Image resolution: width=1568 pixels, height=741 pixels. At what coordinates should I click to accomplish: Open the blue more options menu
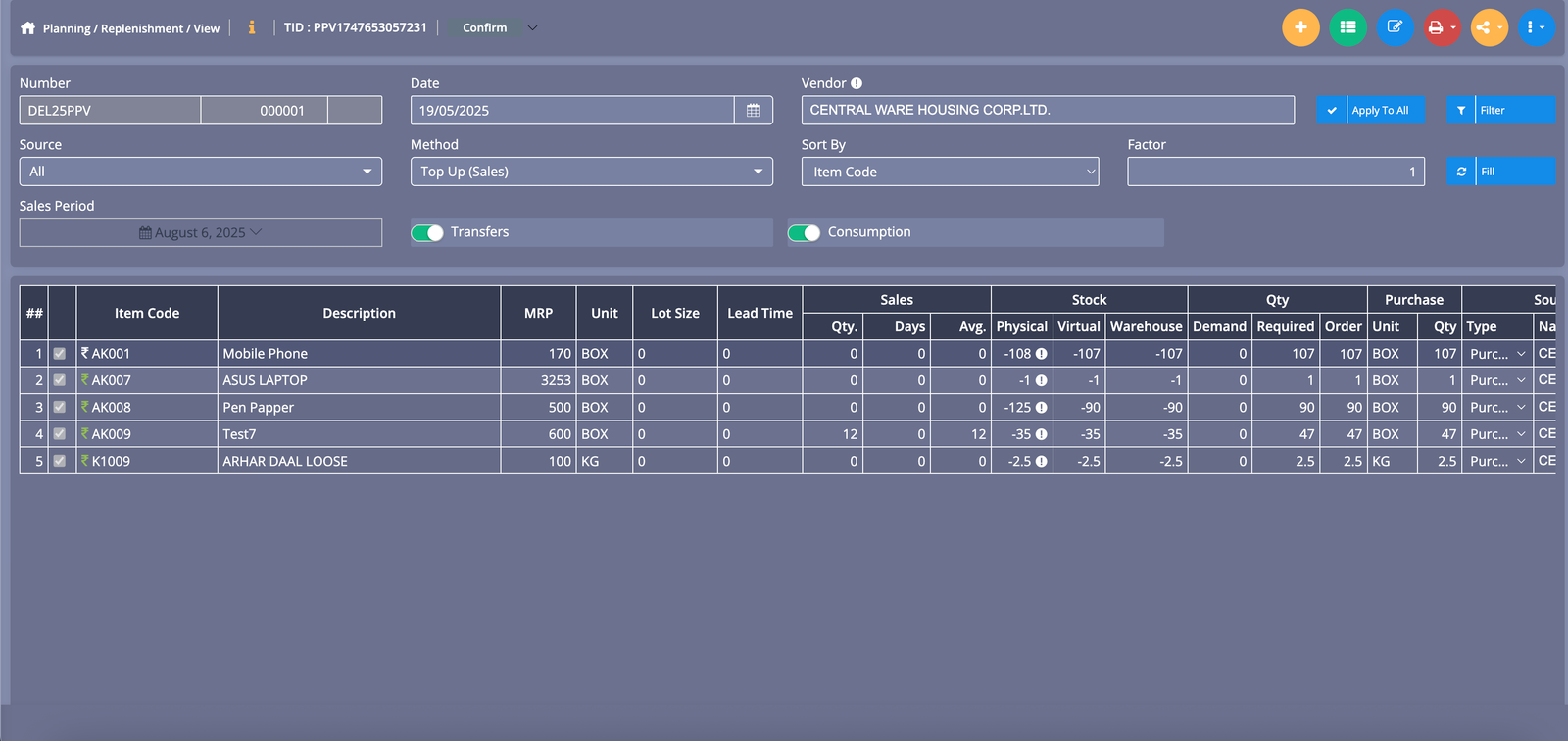click(x=1535, y=27)
